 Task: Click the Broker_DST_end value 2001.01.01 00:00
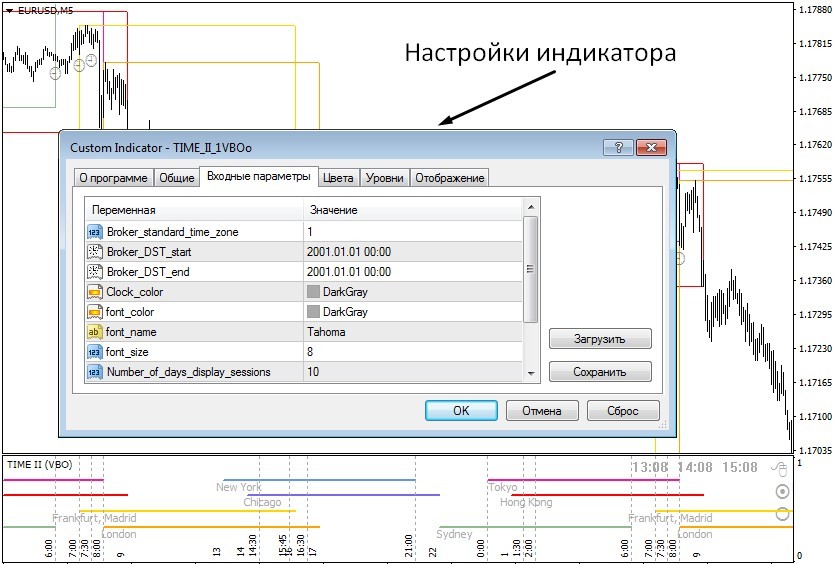(x=349, y=272)
